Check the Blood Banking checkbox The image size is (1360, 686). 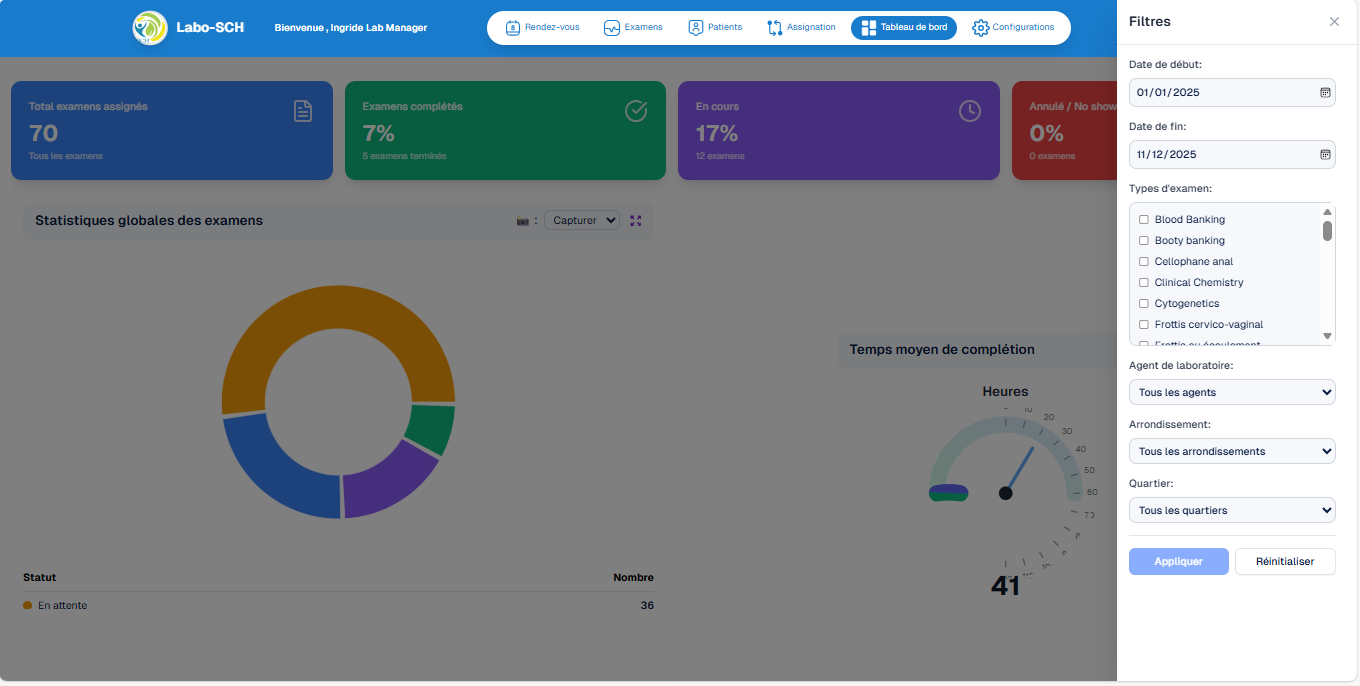1144,220
